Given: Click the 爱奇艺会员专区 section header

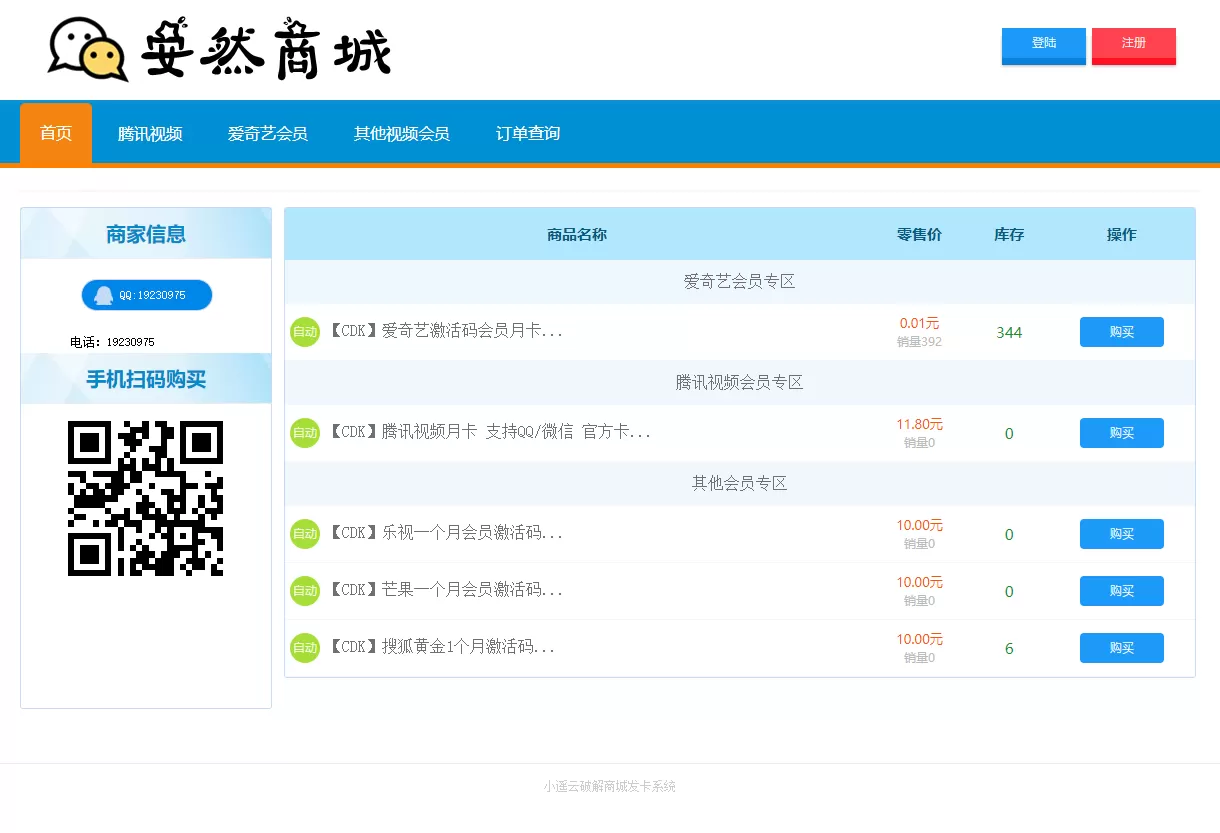Looking at the screenshot, I should tap(740, 282).
